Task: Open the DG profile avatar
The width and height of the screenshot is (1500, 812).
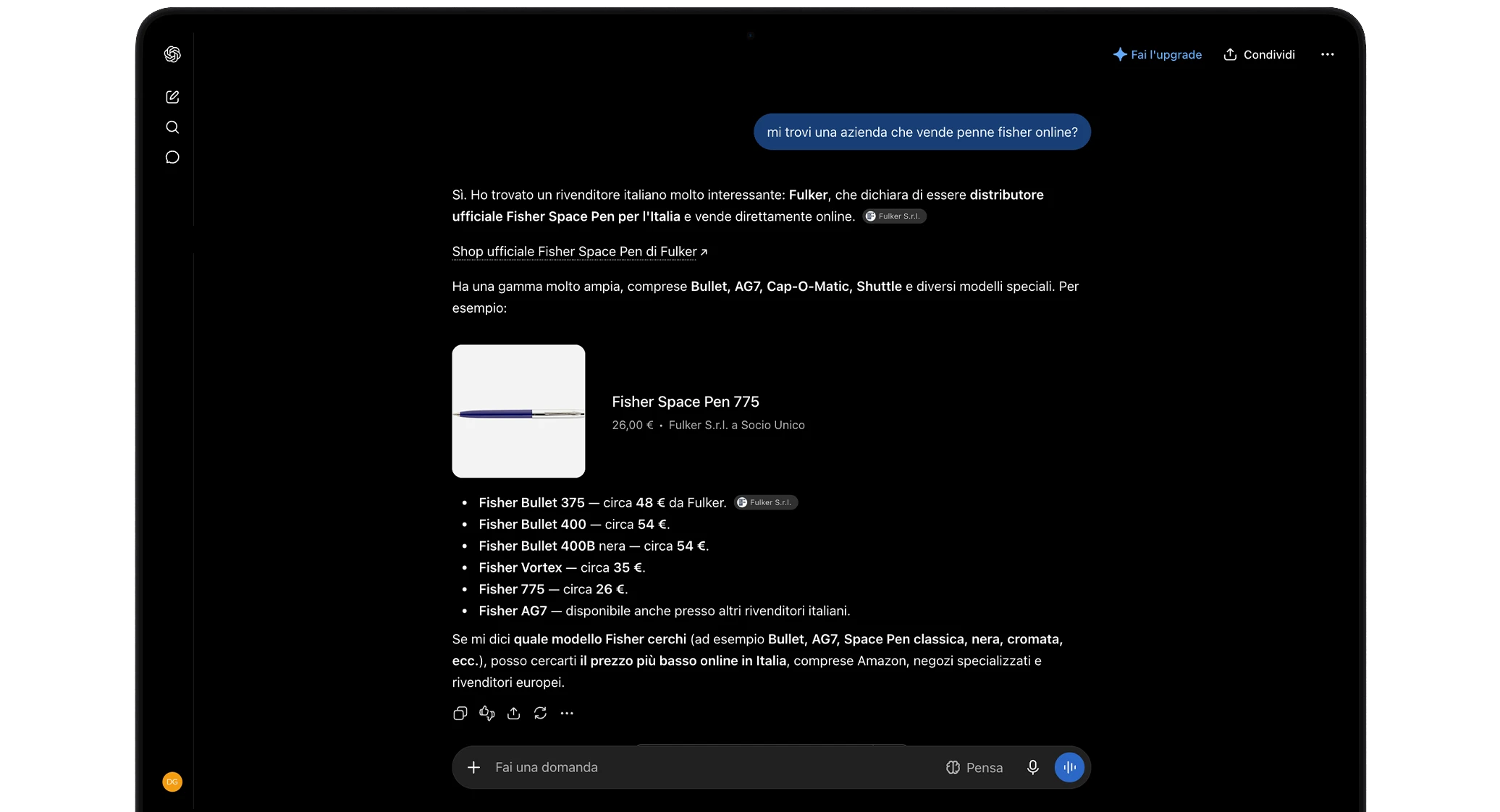Action: (172, 782)
